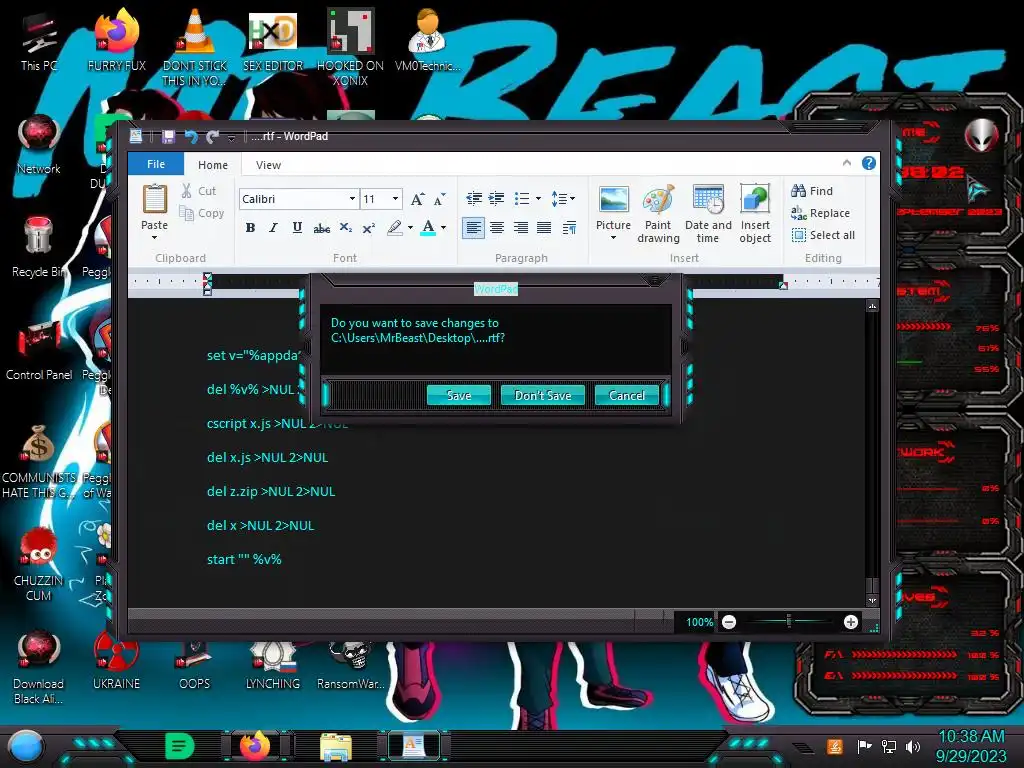Toggle Superscript formatting
This screenshot has width=1024, height=768.
coord(368,227)
